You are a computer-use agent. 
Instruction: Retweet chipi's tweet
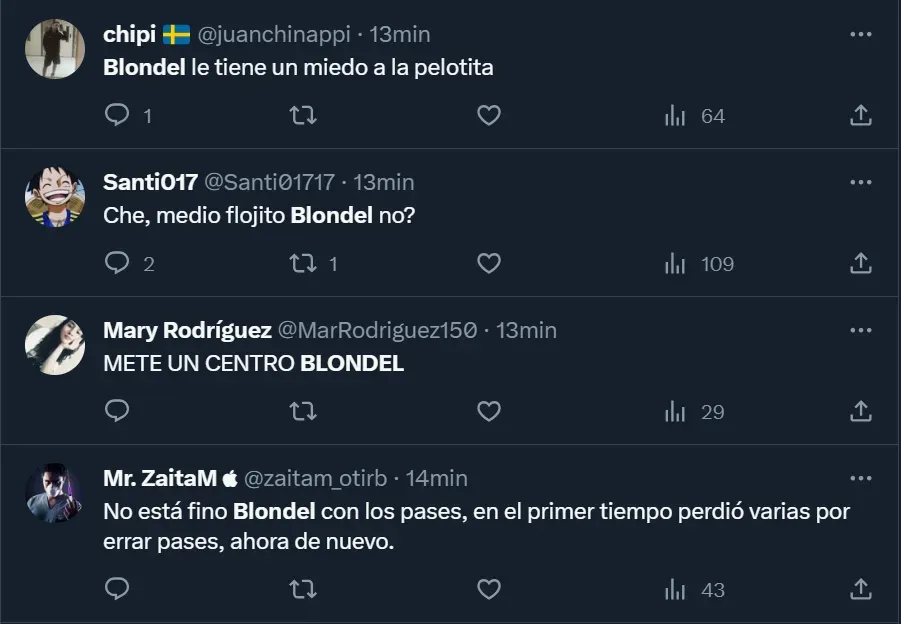302,116
